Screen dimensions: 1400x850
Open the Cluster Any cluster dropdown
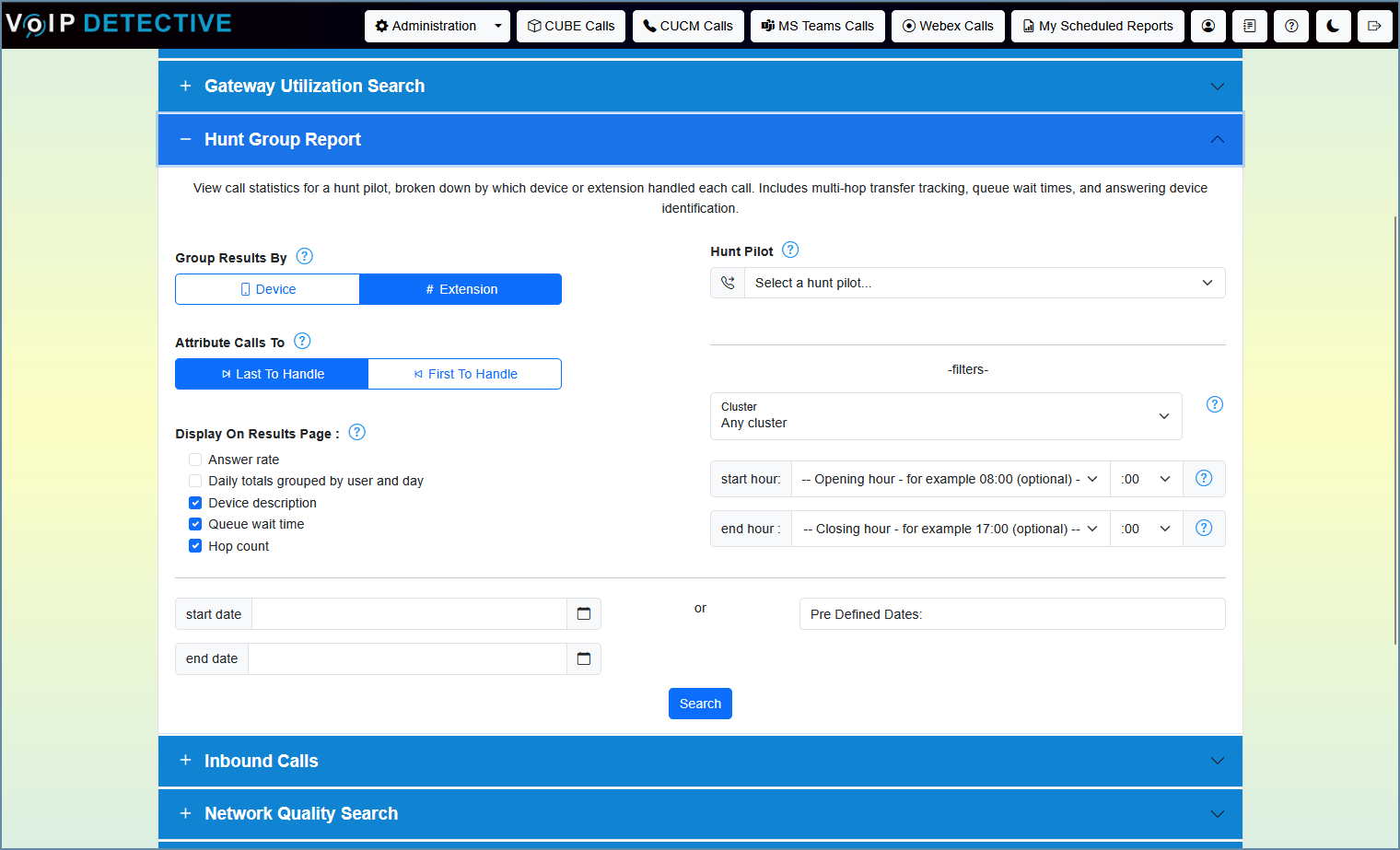point(946,416)
